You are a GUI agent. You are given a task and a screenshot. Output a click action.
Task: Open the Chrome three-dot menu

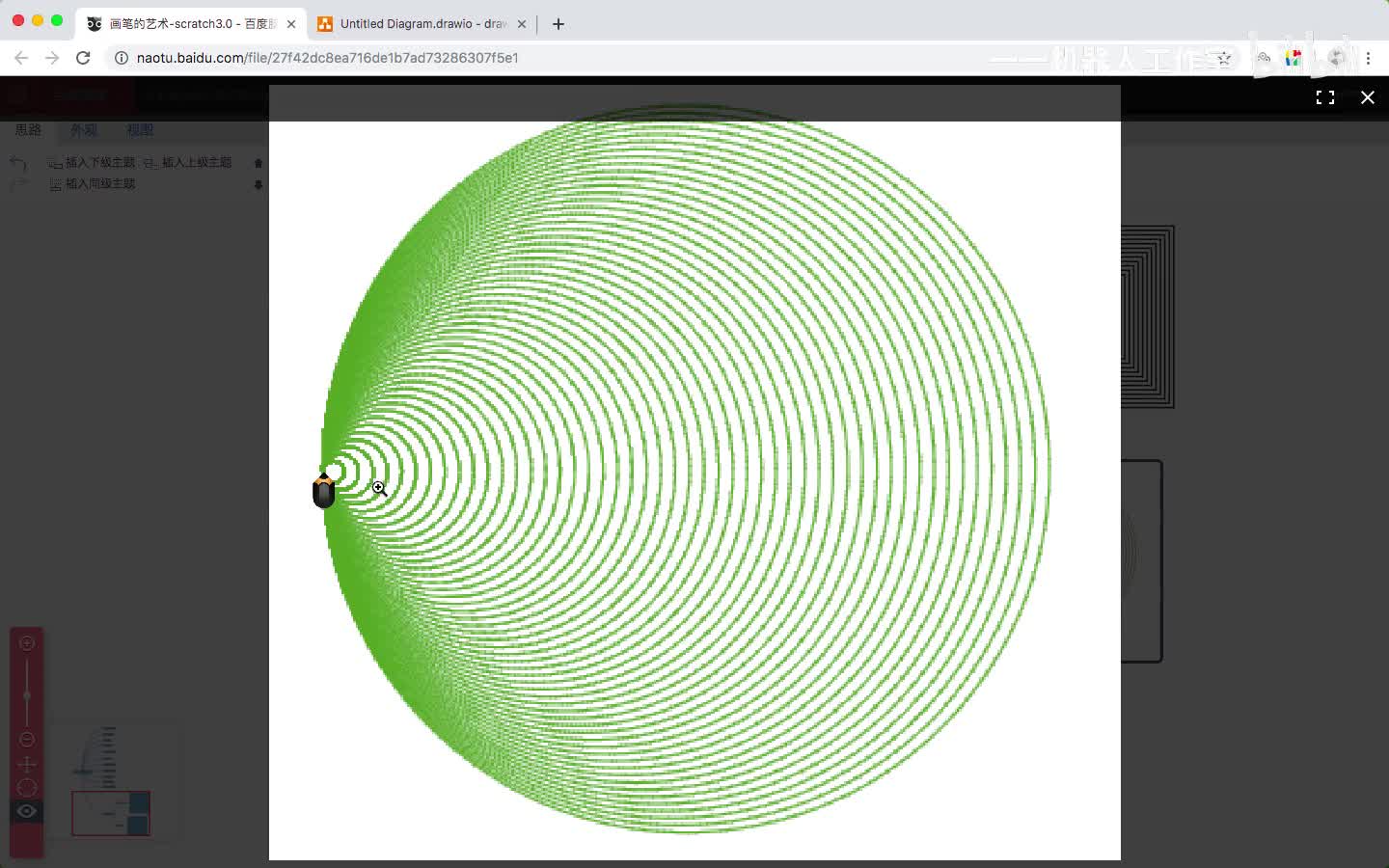coord(1368,58)
